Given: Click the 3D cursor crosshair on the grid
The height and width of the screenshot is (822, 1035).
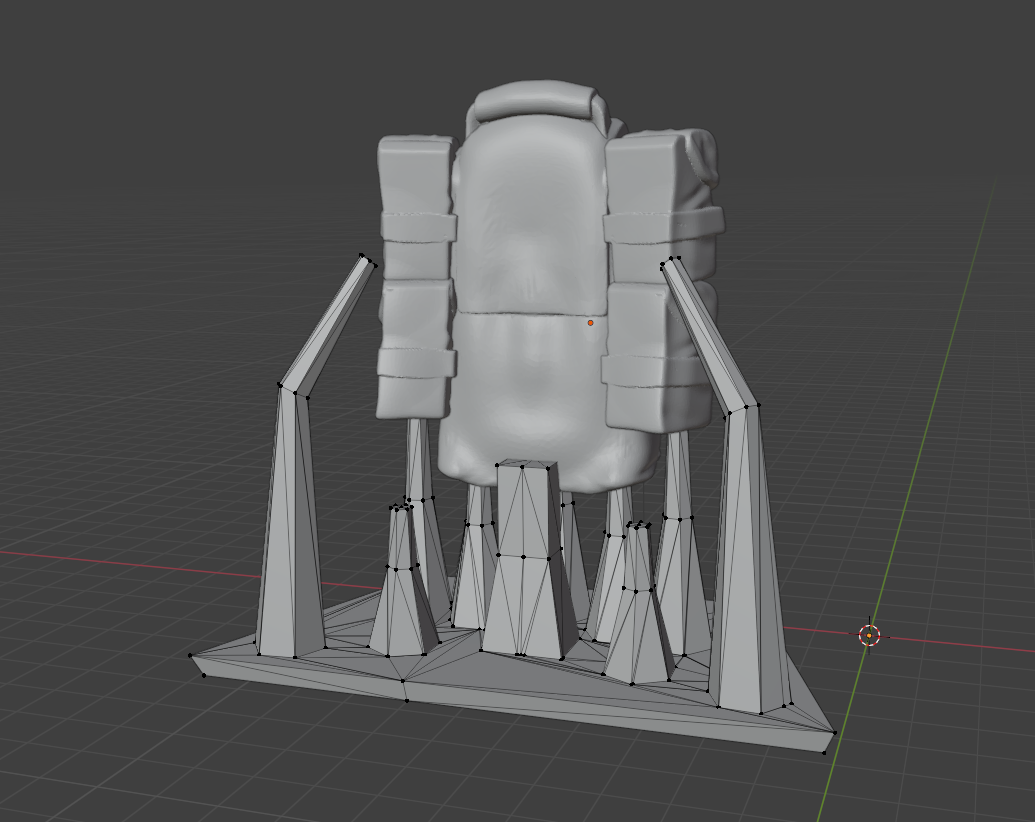Looking at the screenshot, I should (x=869, y=635).
